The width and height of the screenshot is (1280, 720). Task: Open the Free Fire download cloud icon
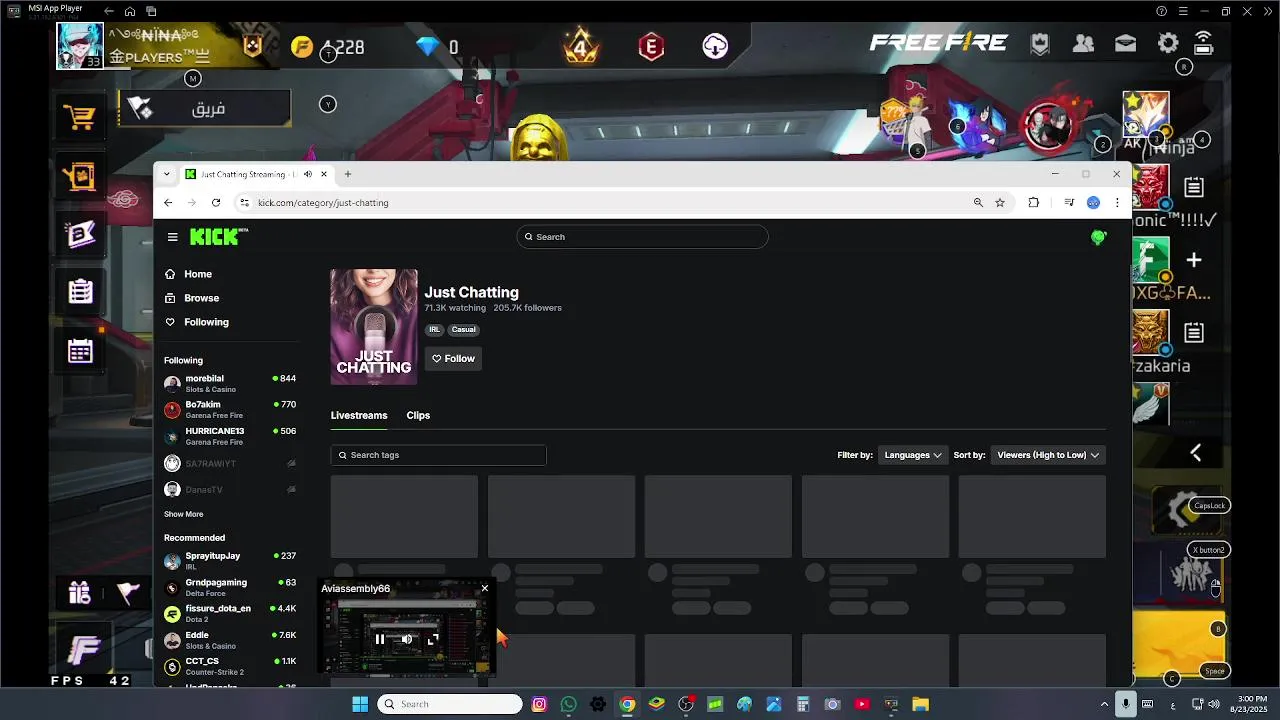pos(715,46)
